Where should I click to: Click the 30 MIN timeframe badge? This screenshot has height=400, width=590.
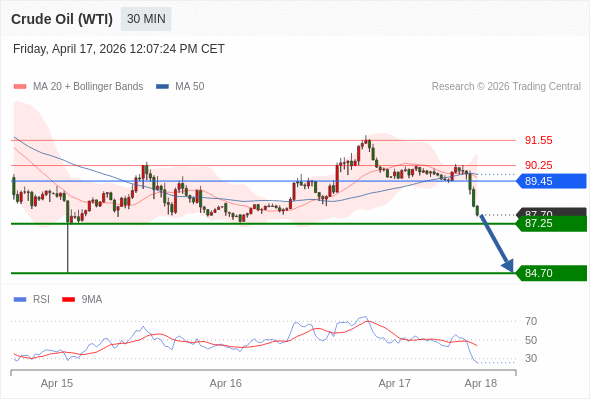tap(146, 19)
